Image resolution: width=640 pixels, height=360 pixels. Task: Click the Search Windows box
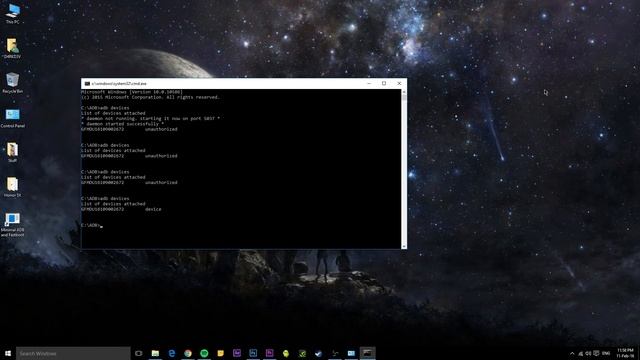point(73,353)
